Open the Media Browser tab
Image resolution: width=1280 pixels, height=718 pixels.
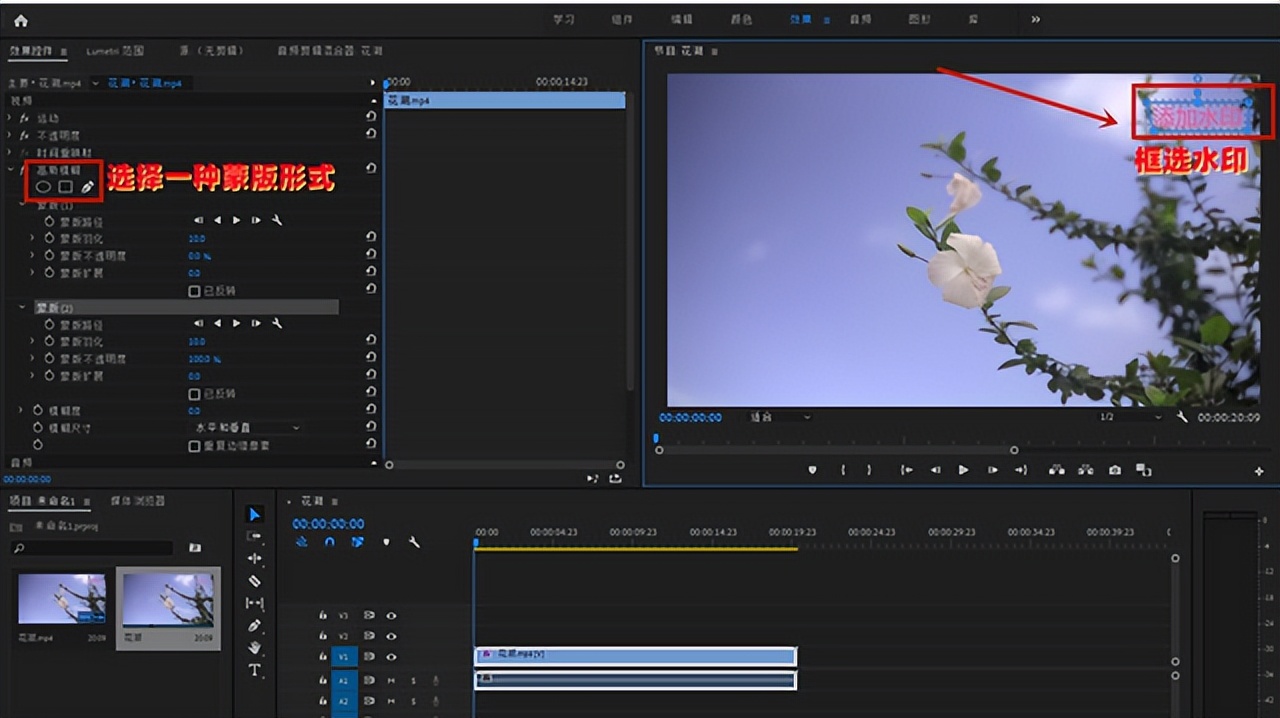[139, 501]
